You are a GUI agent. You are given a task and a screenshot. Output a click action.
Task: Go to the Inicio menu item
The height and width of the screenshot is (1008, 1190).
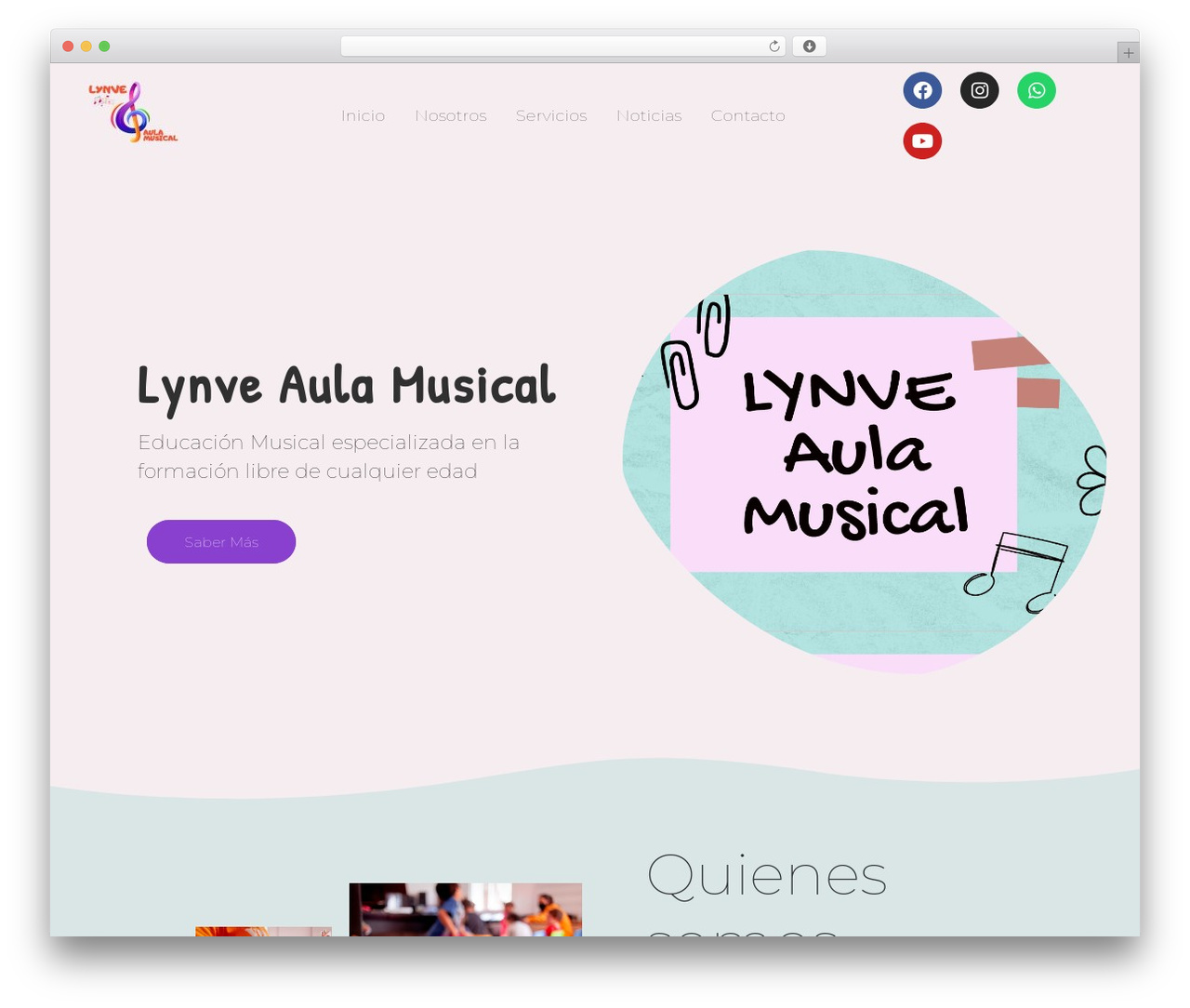[363, 115]
